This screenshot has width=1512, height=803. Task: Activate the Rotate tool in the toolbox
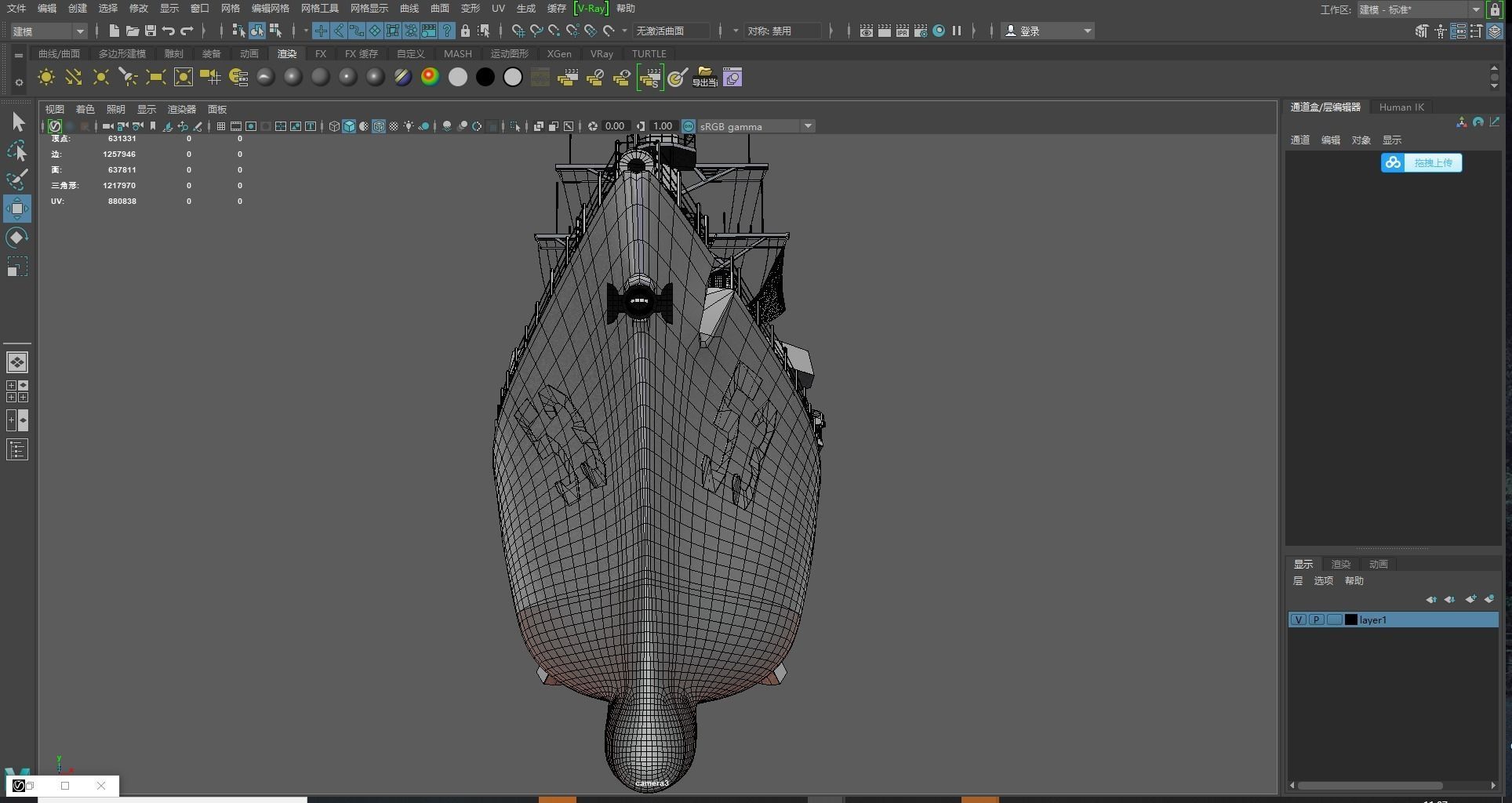17,238
